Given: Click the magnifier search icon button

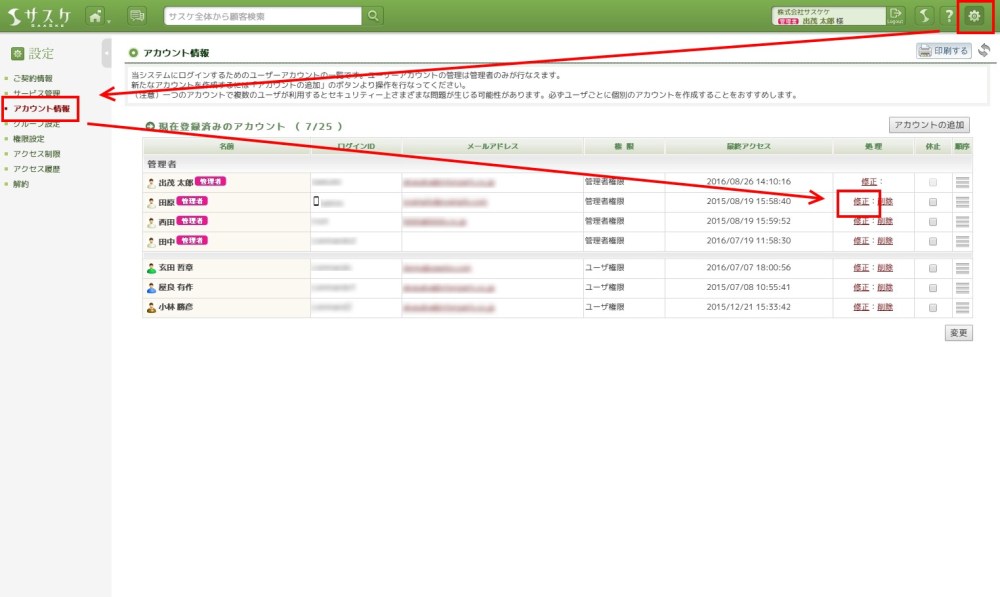Looking at the screenshot, I should point(373,16).
